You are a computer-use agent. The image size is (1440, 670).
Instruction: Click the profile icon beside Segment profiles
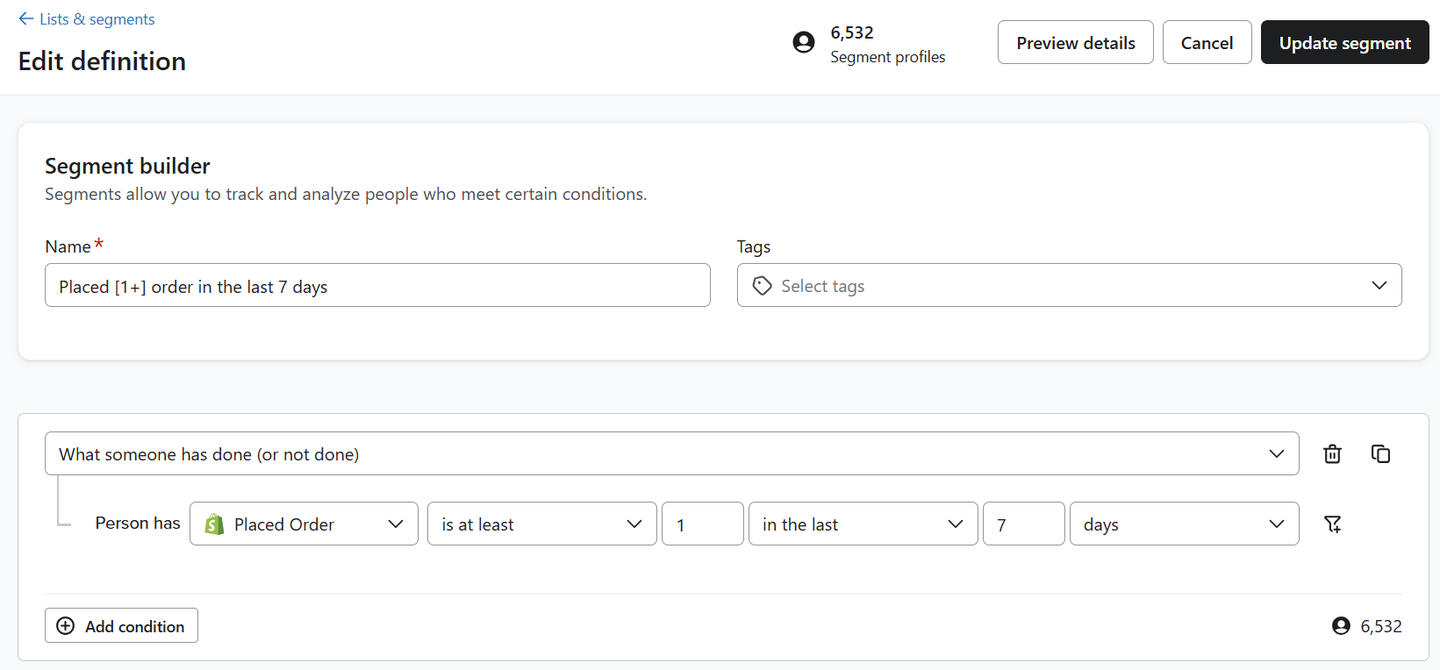(803, 43)
